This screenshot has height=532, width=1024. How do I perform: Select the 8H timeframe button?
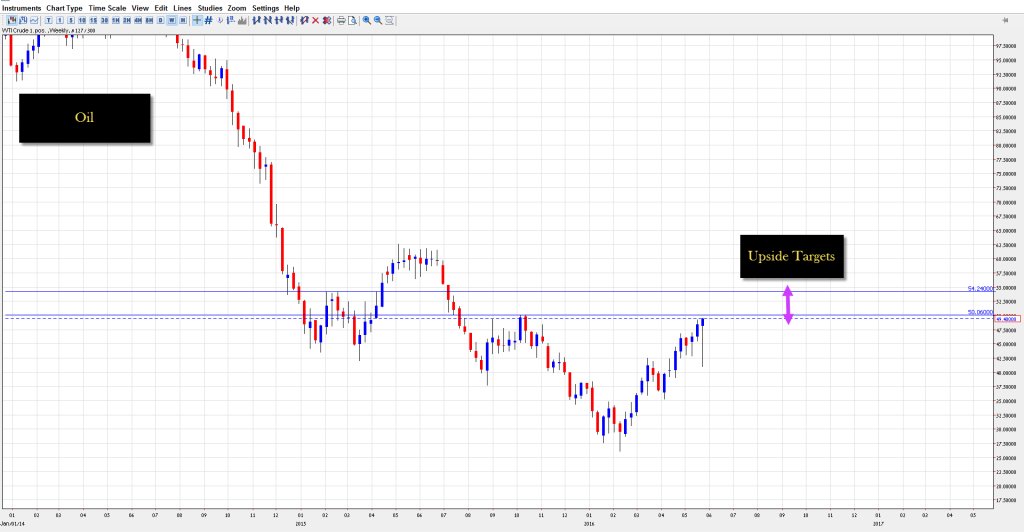[150, 20]
